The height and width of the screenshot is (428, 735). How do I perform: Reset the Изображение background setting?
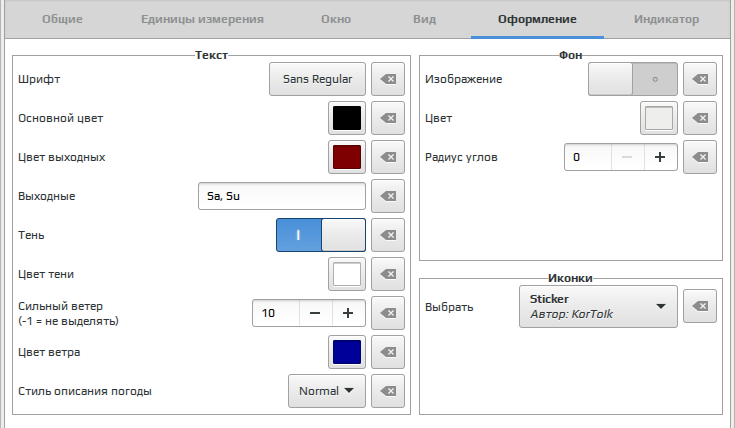click(x=700, y=79)
